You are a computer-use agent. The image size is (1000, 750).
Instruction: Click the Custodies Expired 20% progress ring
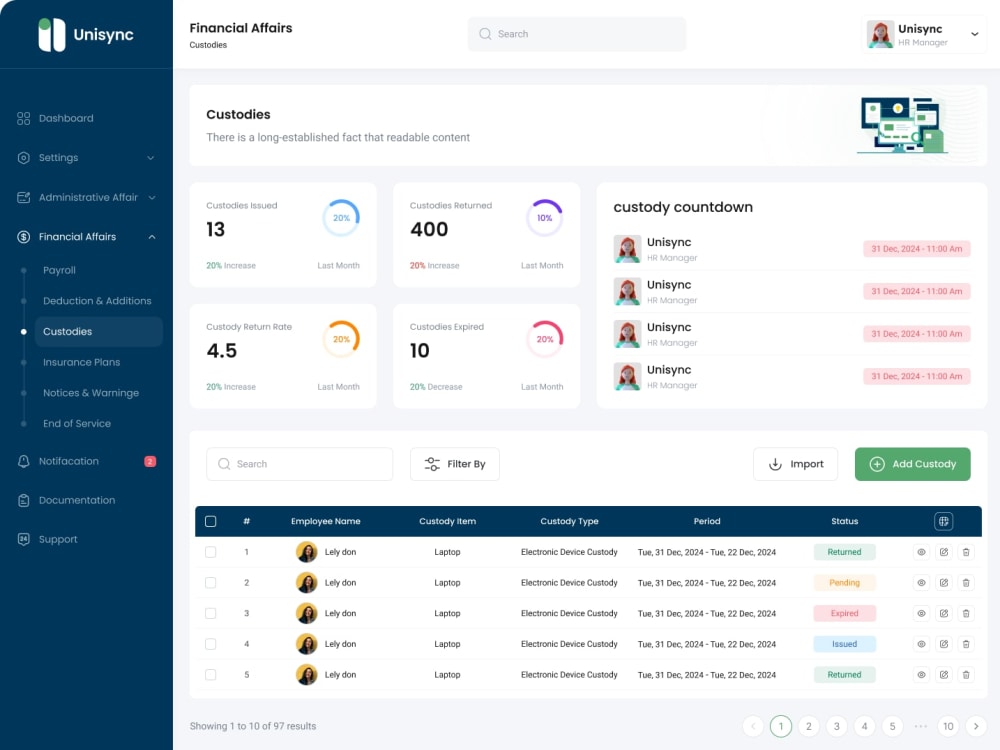545,339
